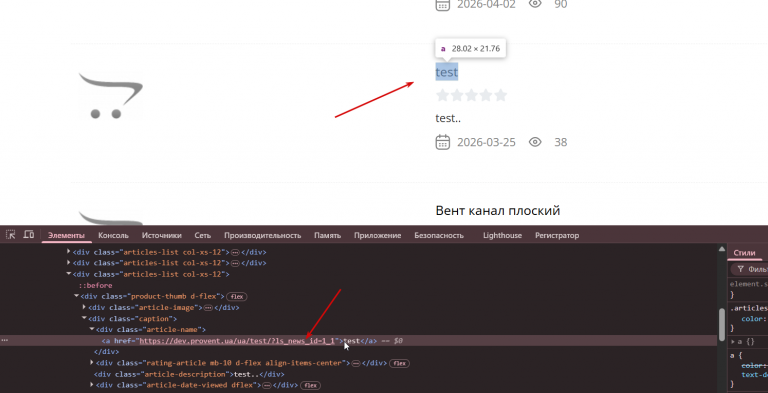
Task: Select the ::before pseudo-element row
Action: [x=96, y=285]
